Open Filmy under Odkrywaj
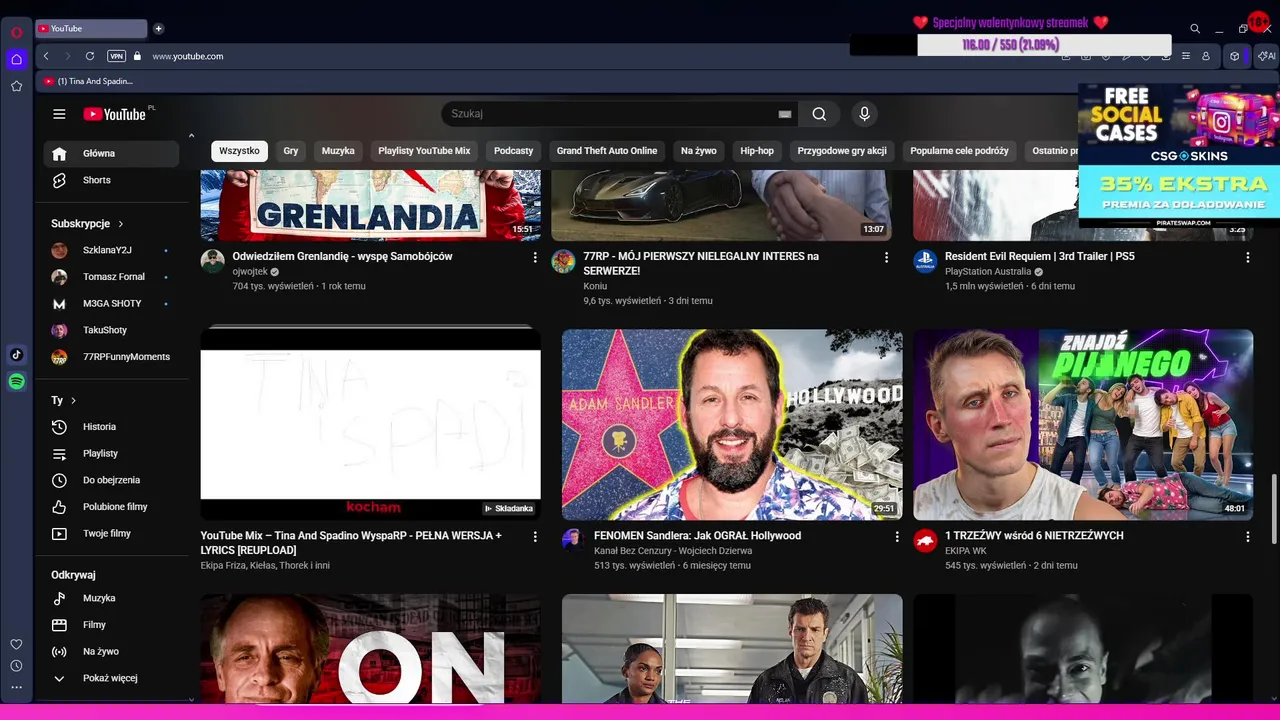 [x=111, y=625]
